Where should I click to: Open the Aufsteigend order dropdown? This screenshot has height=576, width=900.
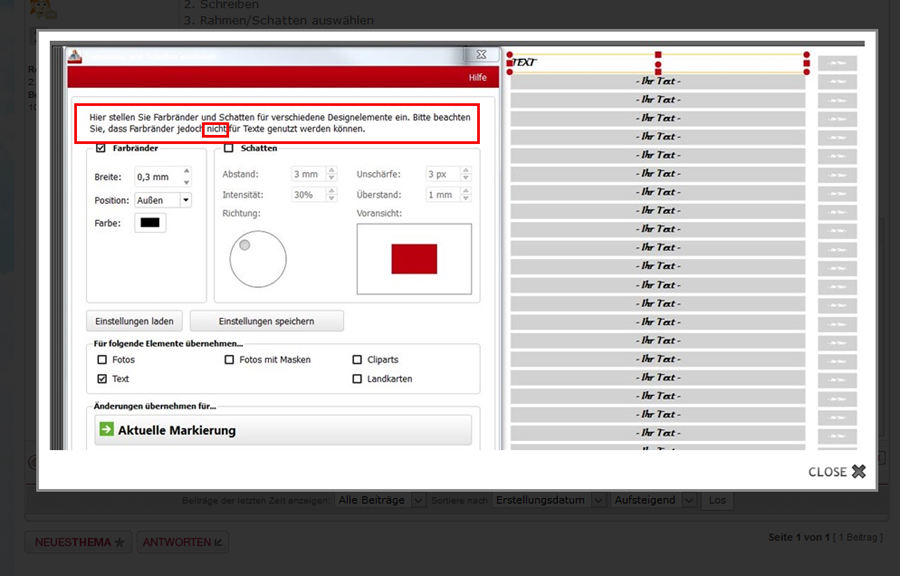click(x=654, y=500)
